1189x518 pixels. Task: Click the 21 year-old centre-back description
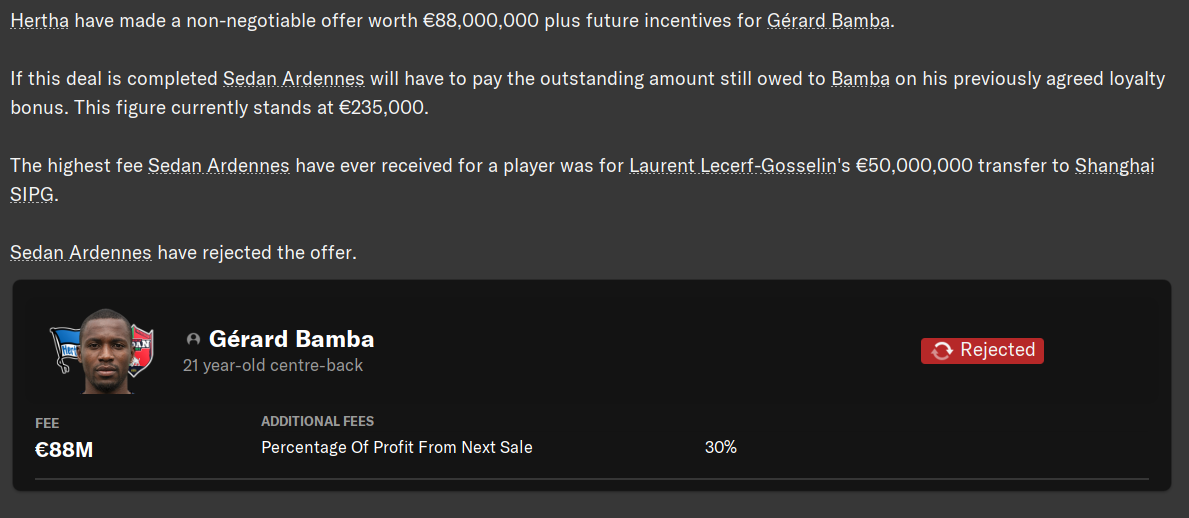(x=273, y=366)
